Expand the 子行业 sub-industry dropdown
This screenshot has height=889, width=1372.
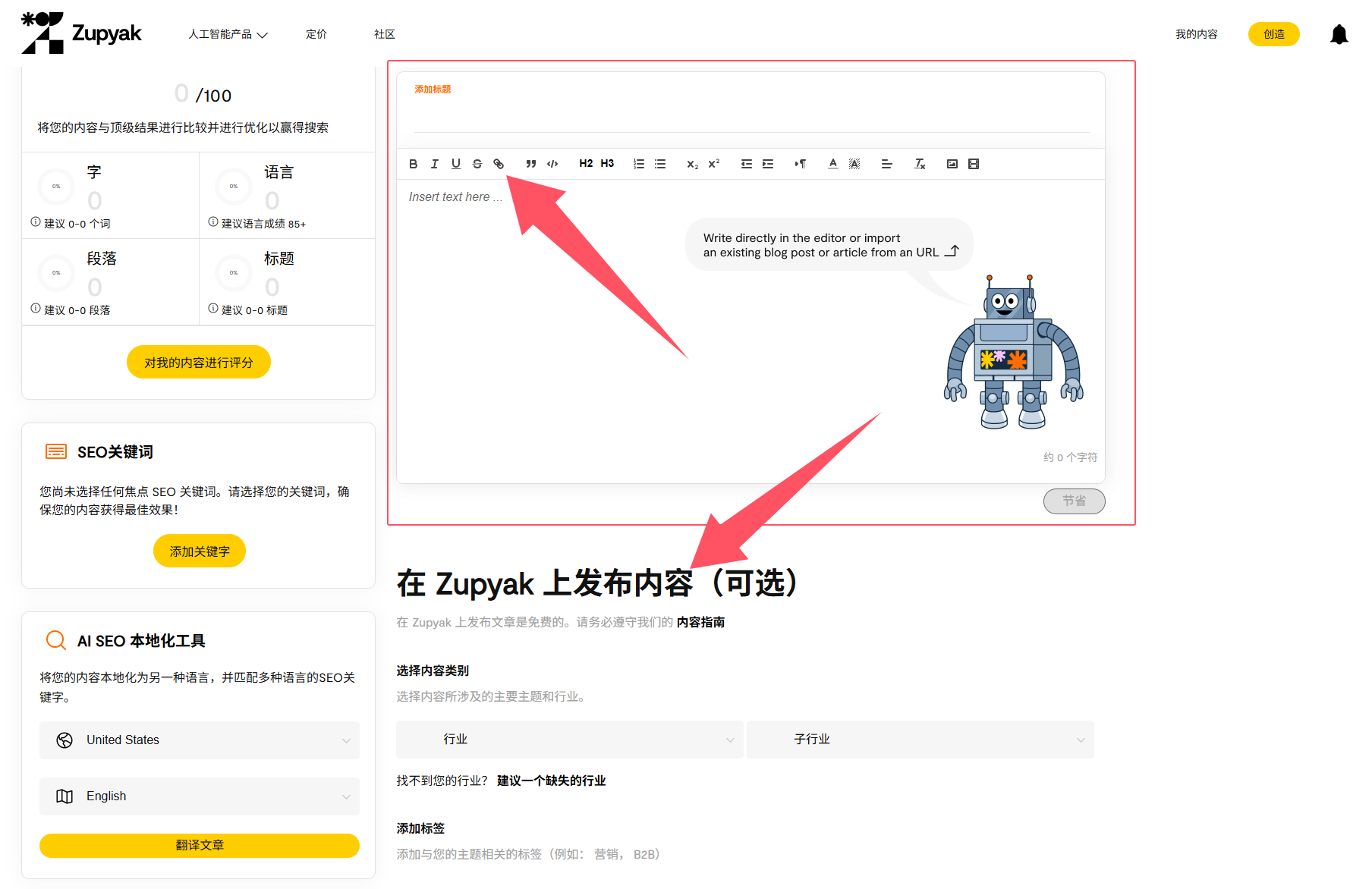click(x=920, y=740)
